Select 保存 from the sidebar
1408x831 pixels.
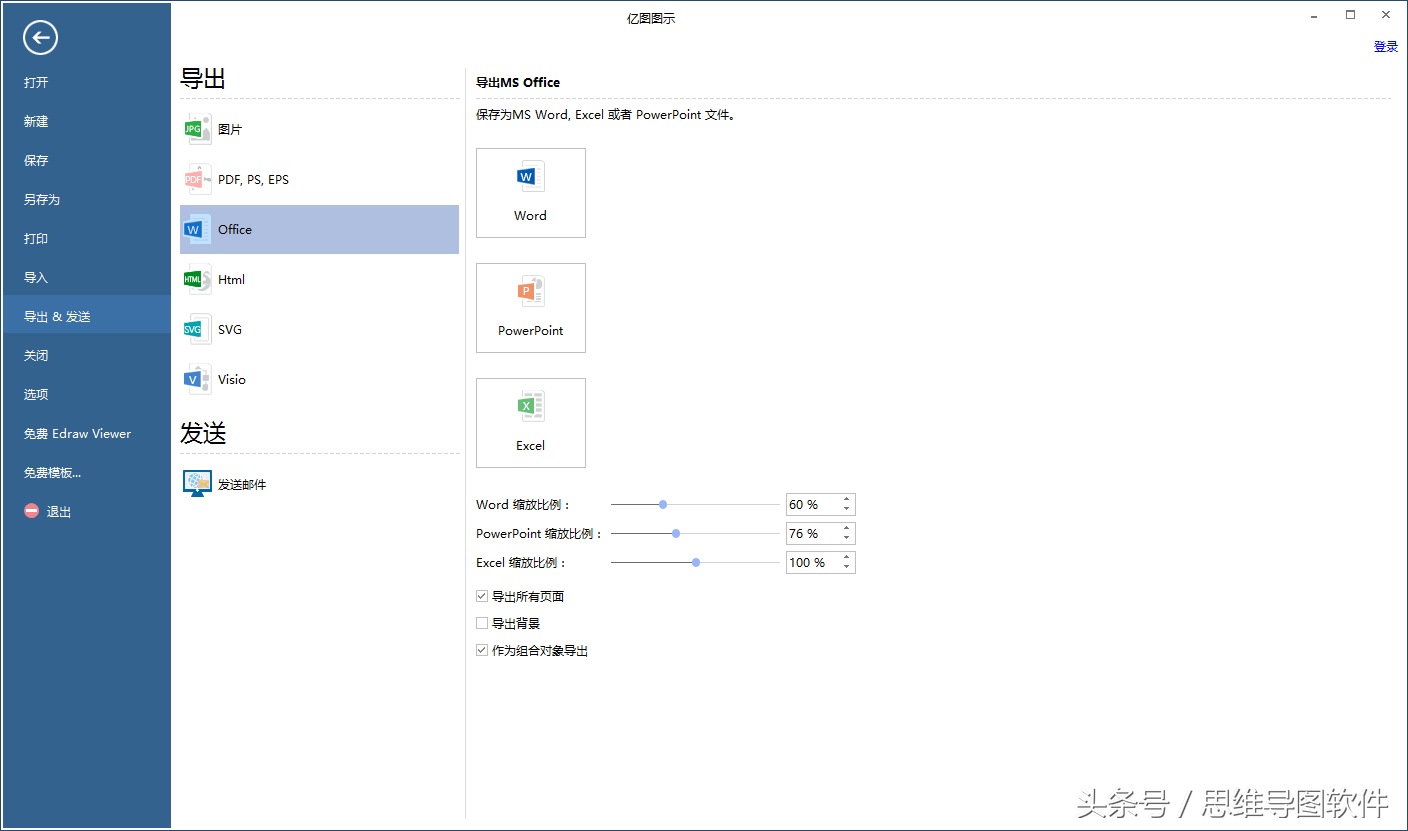click(86, 160)
